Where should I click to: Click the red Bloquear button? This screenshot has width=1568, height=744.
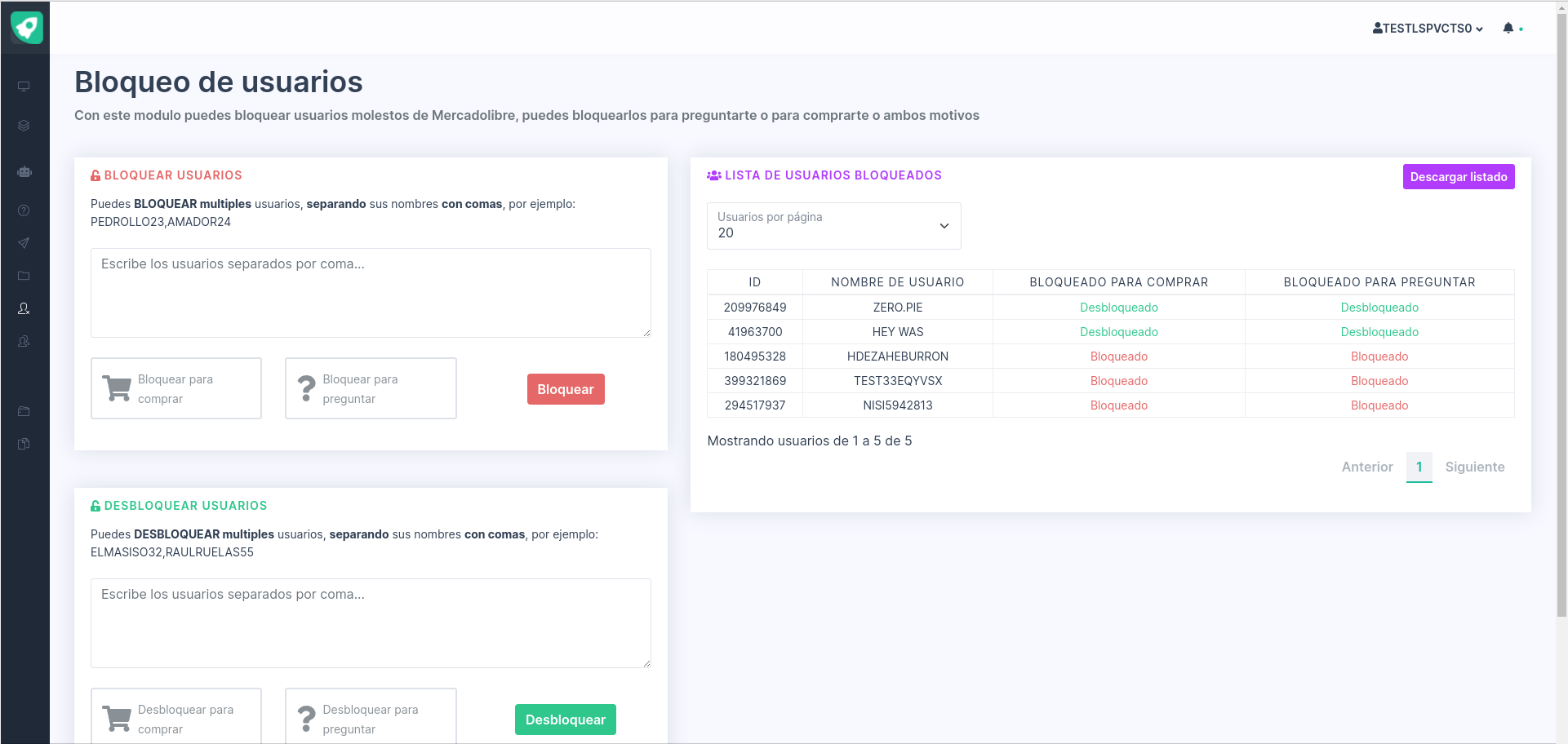(x=566, y=389)
